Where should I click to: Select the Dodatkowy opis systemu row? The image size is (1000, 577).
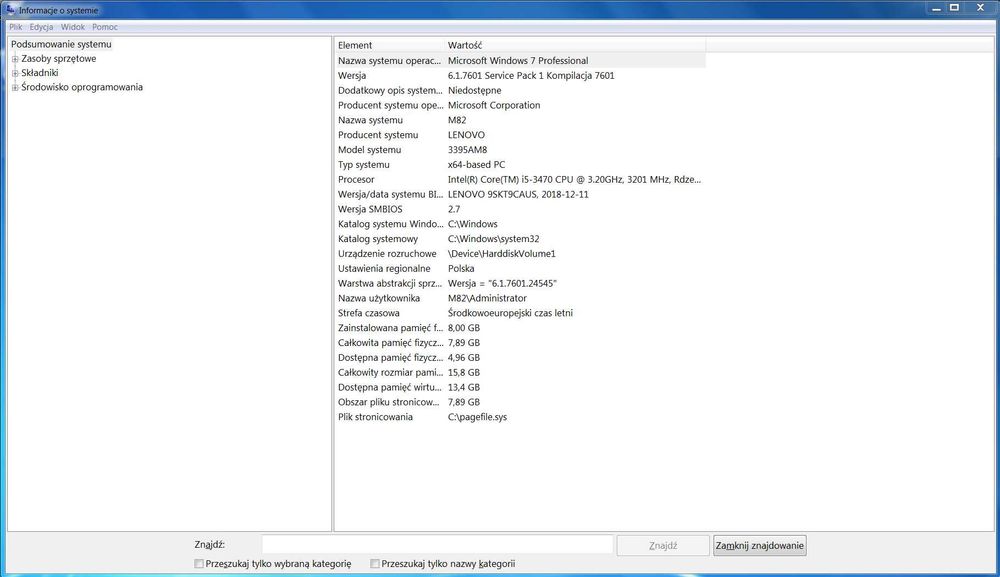click(520, 91)
